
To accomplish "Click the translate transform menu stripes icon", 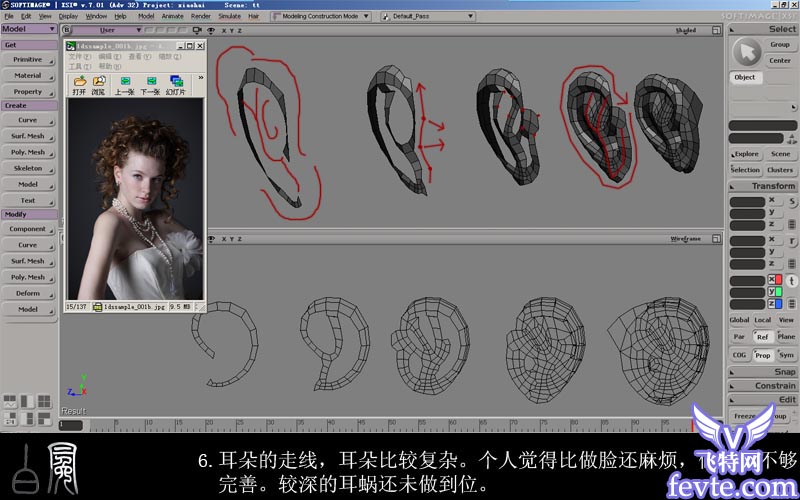I will coord(792,304).
